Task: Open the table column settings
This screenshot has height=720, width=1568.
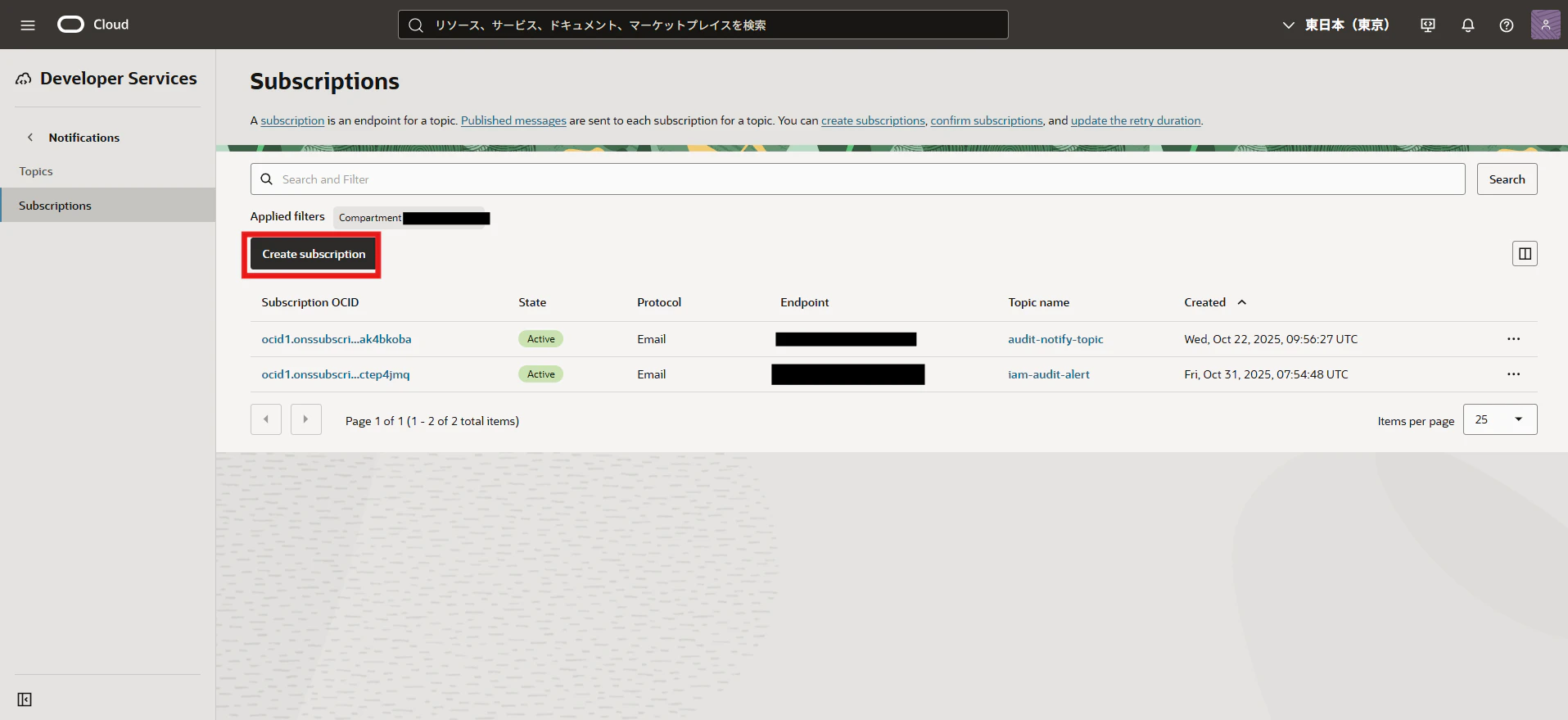Action: point(1525,254)
